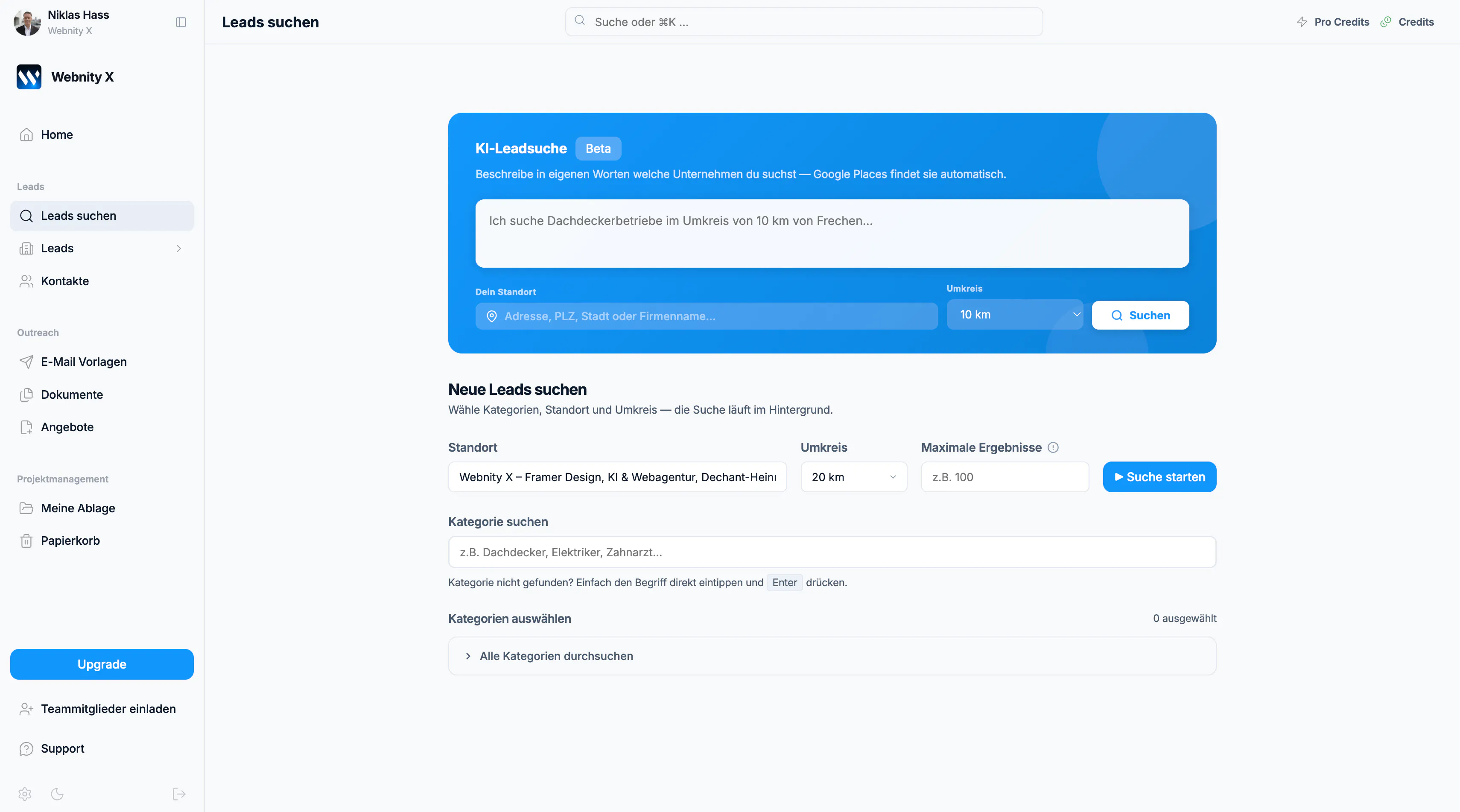Screen dimensions: 1460x812
Task: Click Maximale Ergebnisse info icon
Action: (1053, 448)
